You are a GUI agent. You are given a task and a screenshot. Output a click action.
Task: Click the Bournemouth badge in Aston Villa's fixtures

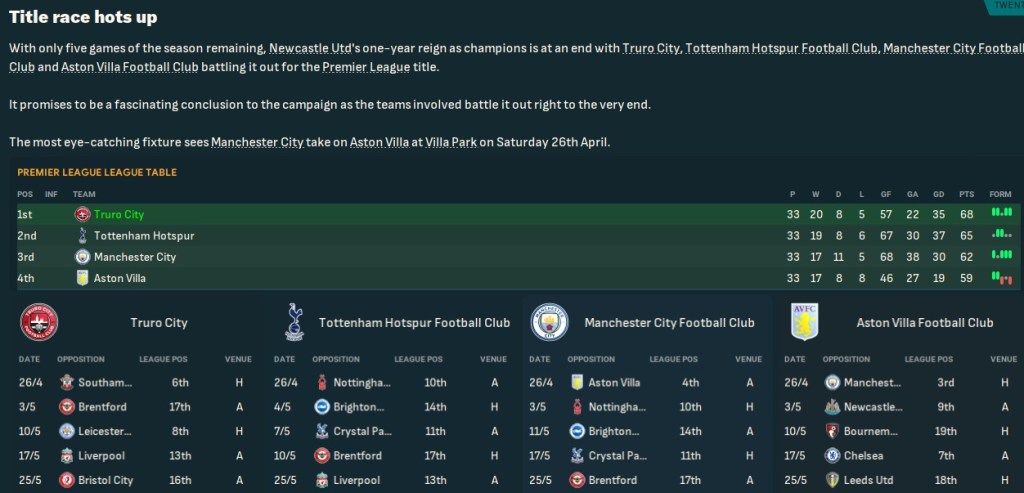click(x=833, y=431)
